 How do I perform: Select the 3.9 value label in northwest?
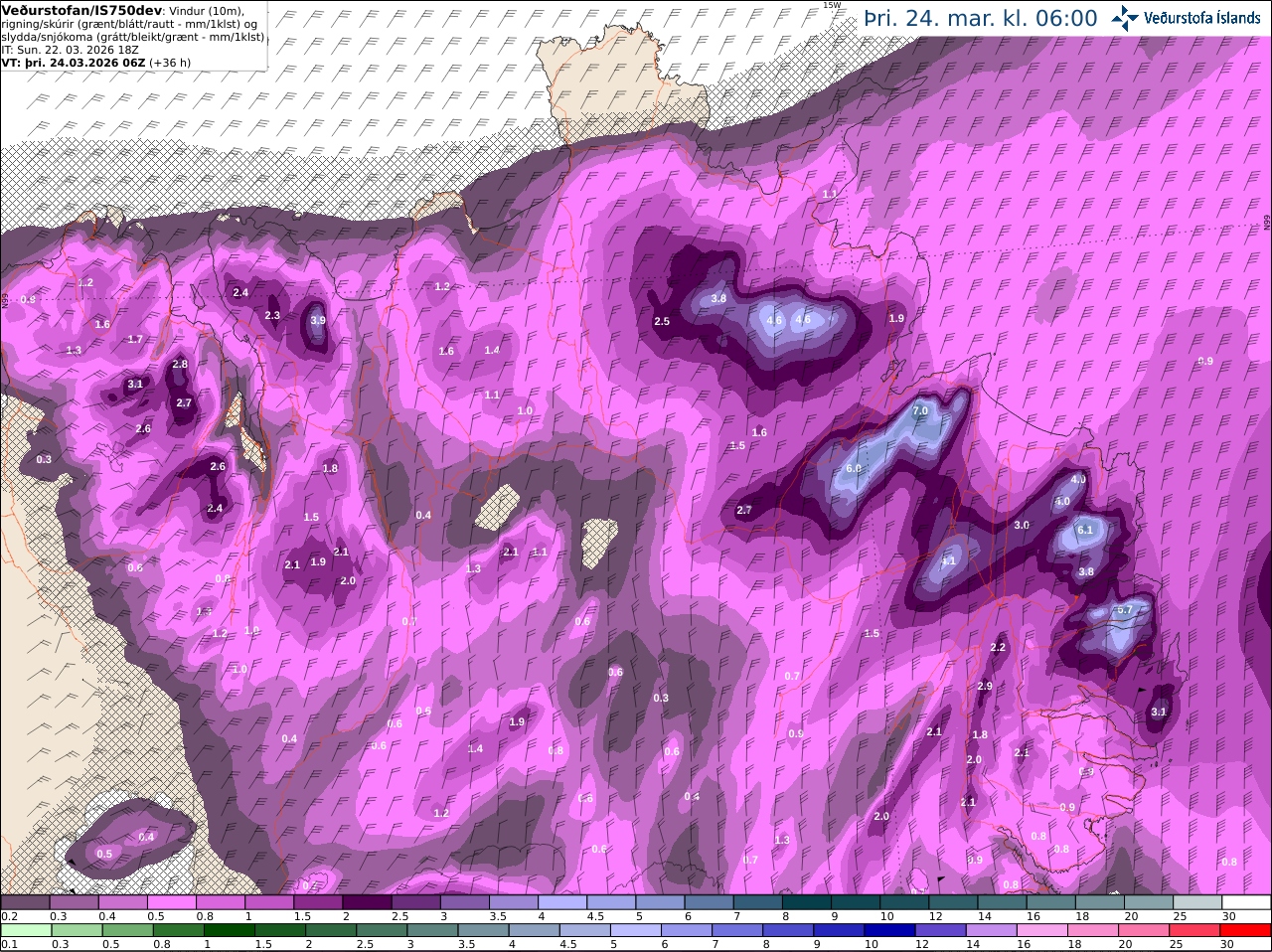point(318,320)
